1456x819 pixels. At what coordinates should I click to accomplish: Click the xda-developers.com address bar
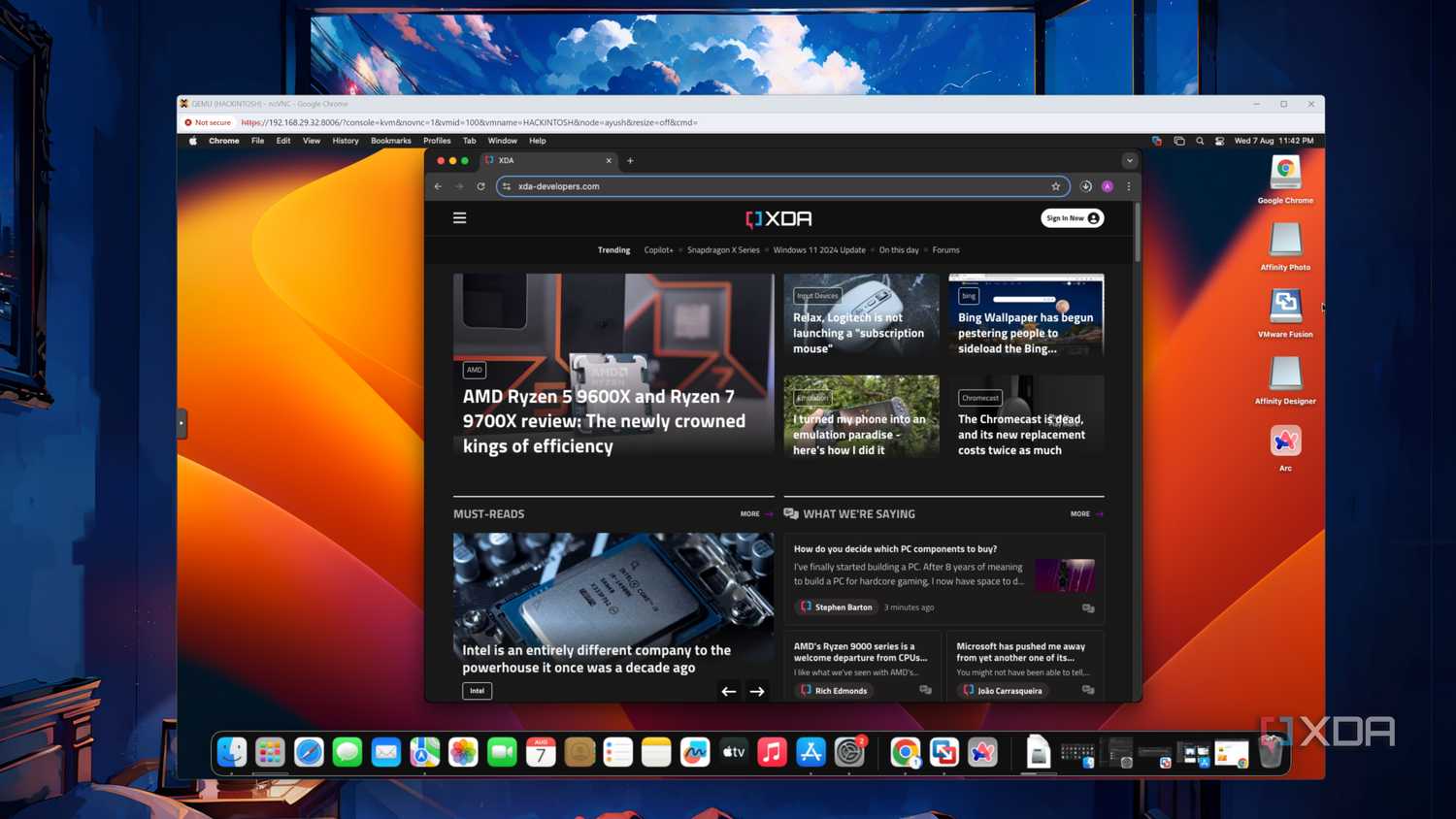(x=782, y=186)
